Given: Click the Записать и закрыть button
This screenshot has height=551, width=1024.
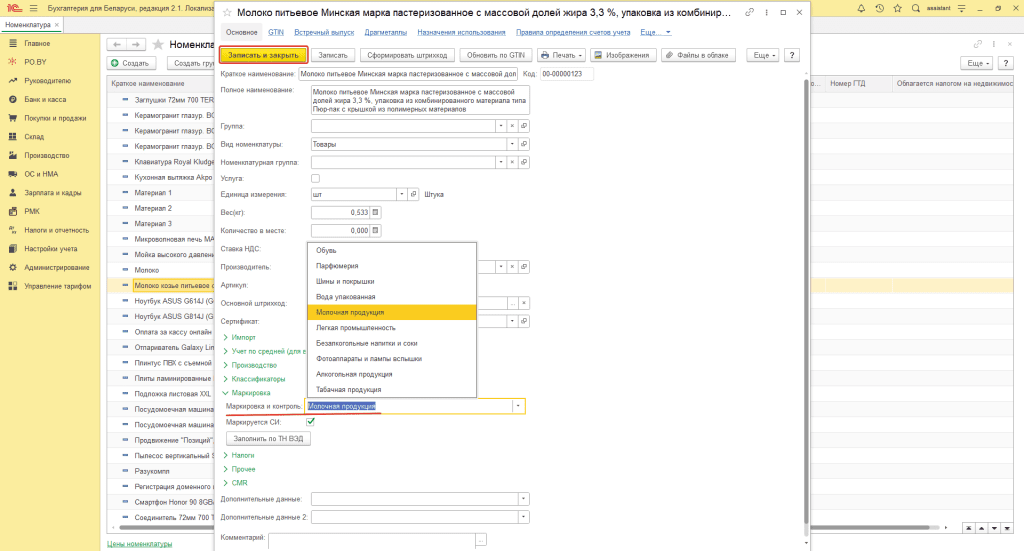Looking at the screenshot, I should pos(262,55).
